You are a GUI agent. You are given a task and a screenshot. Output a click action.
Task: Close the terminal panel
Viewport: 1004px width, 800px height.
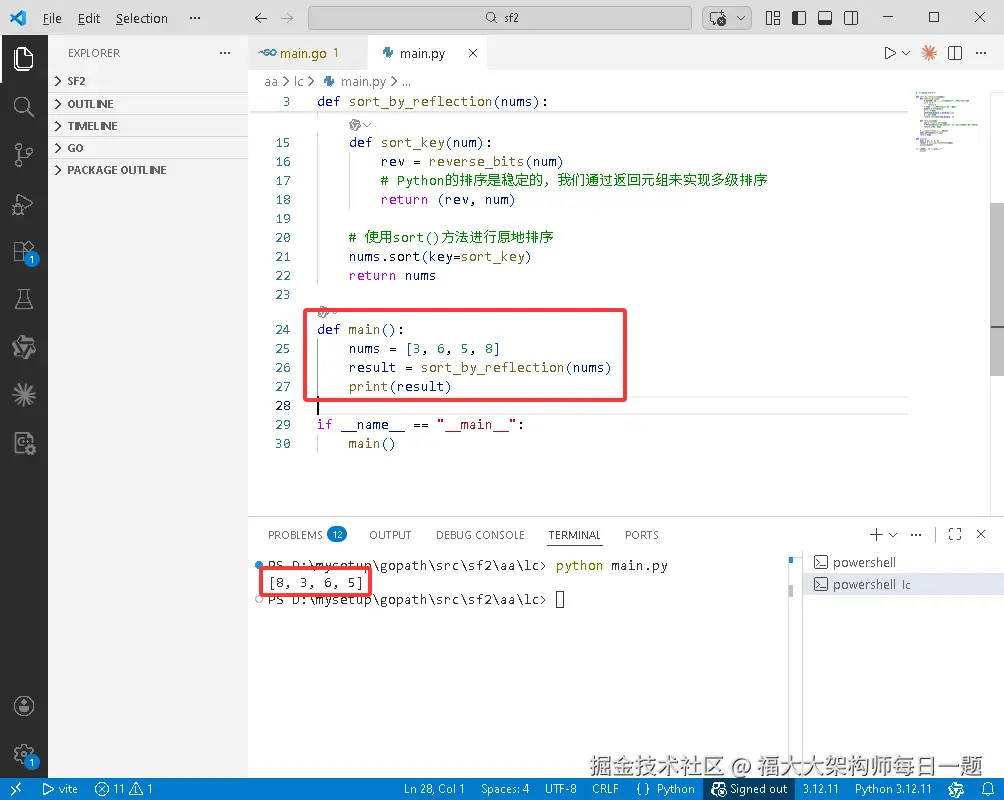981,534
